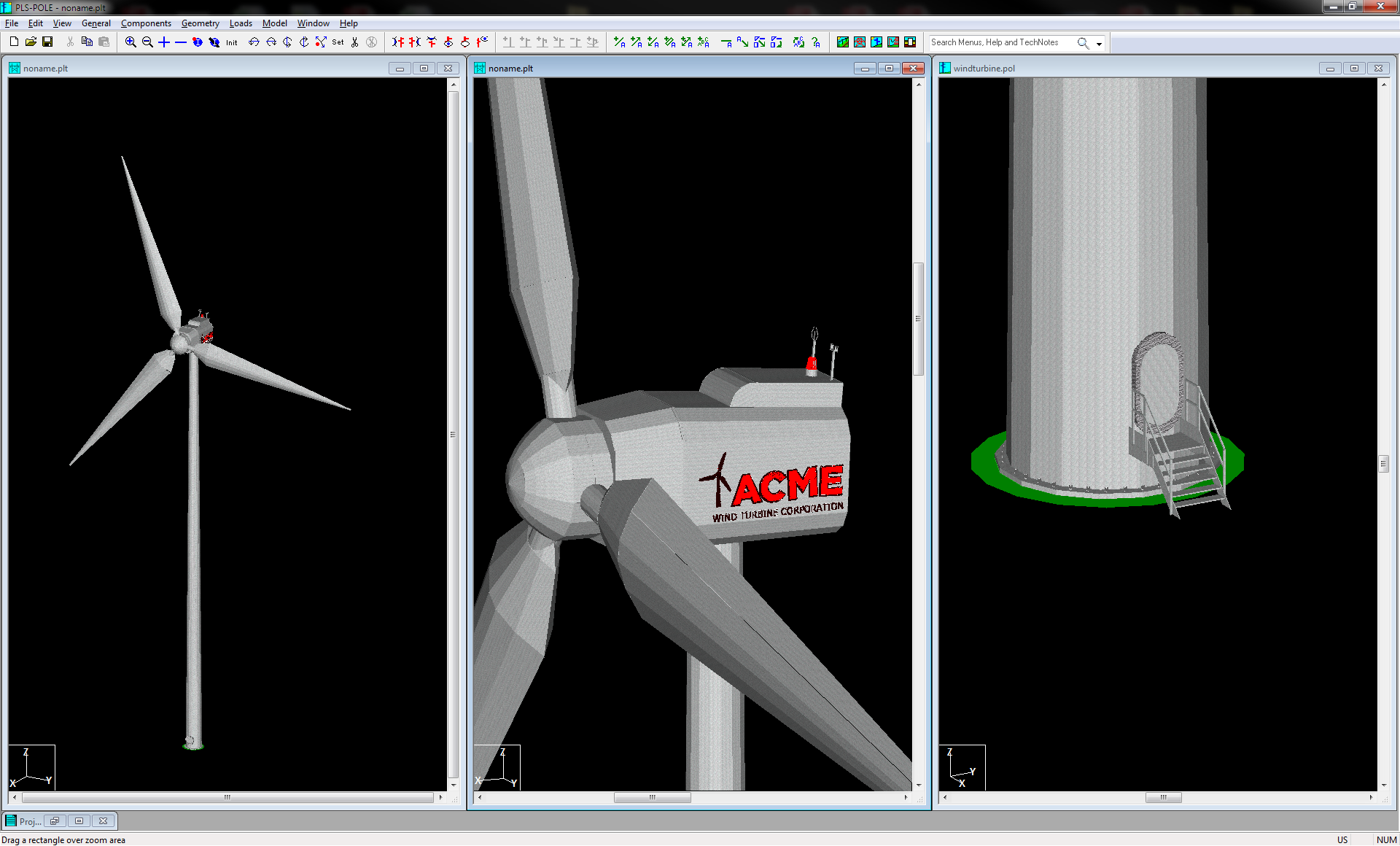Click the blue A with arrow annotation icon
This screenshot has width=1400, height=846.
[742, 42]
